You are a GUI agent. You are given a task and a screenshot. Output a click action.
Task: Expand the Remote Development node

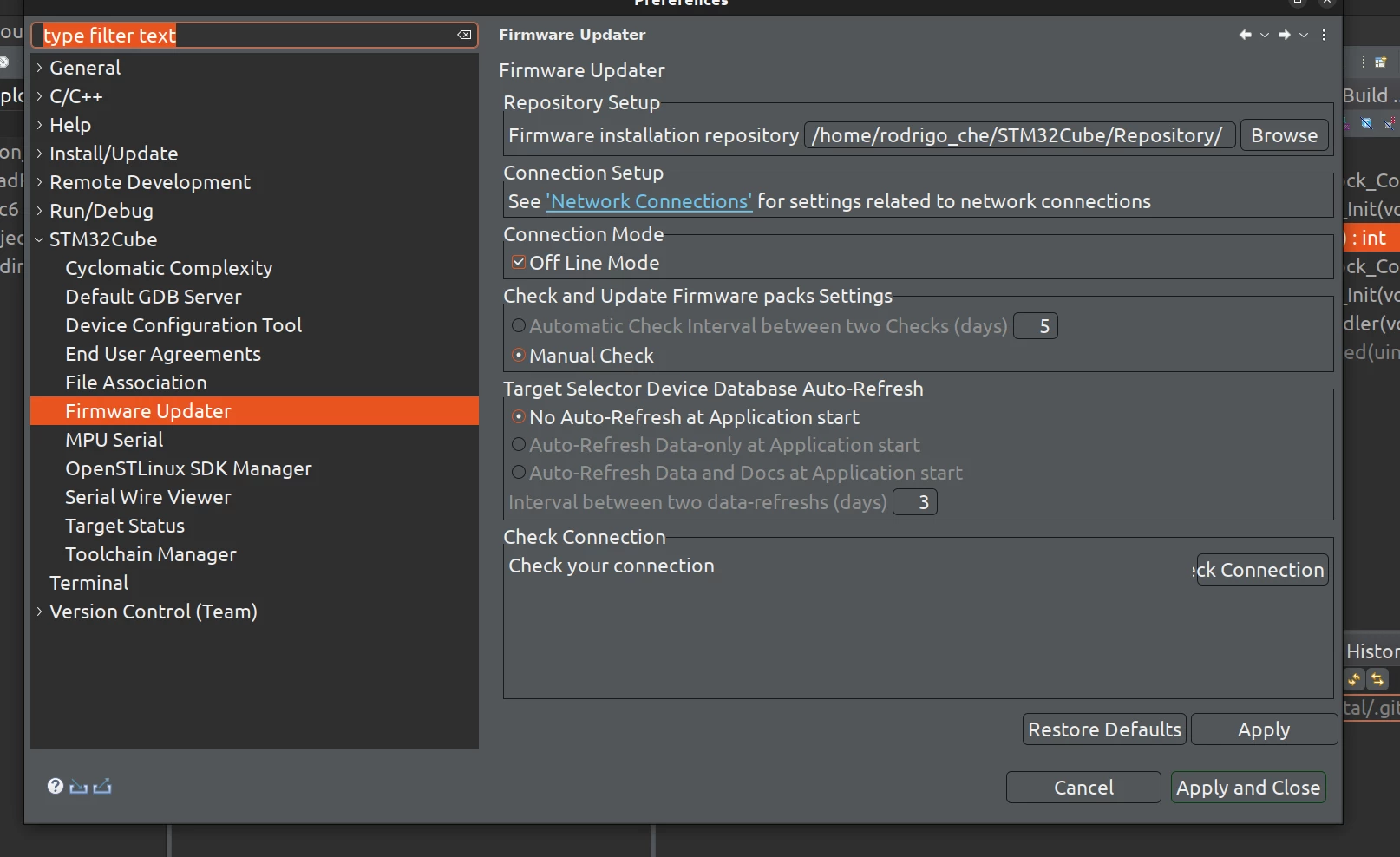click(x=39, y=182)
